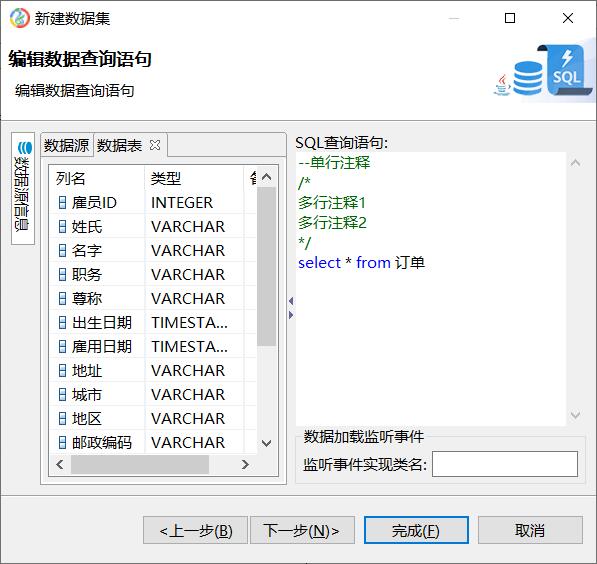This screenshot has width=597, height=564.
Task: Expand left pane with the right-pointing sash arrow
Action: [x=291, y=315]
